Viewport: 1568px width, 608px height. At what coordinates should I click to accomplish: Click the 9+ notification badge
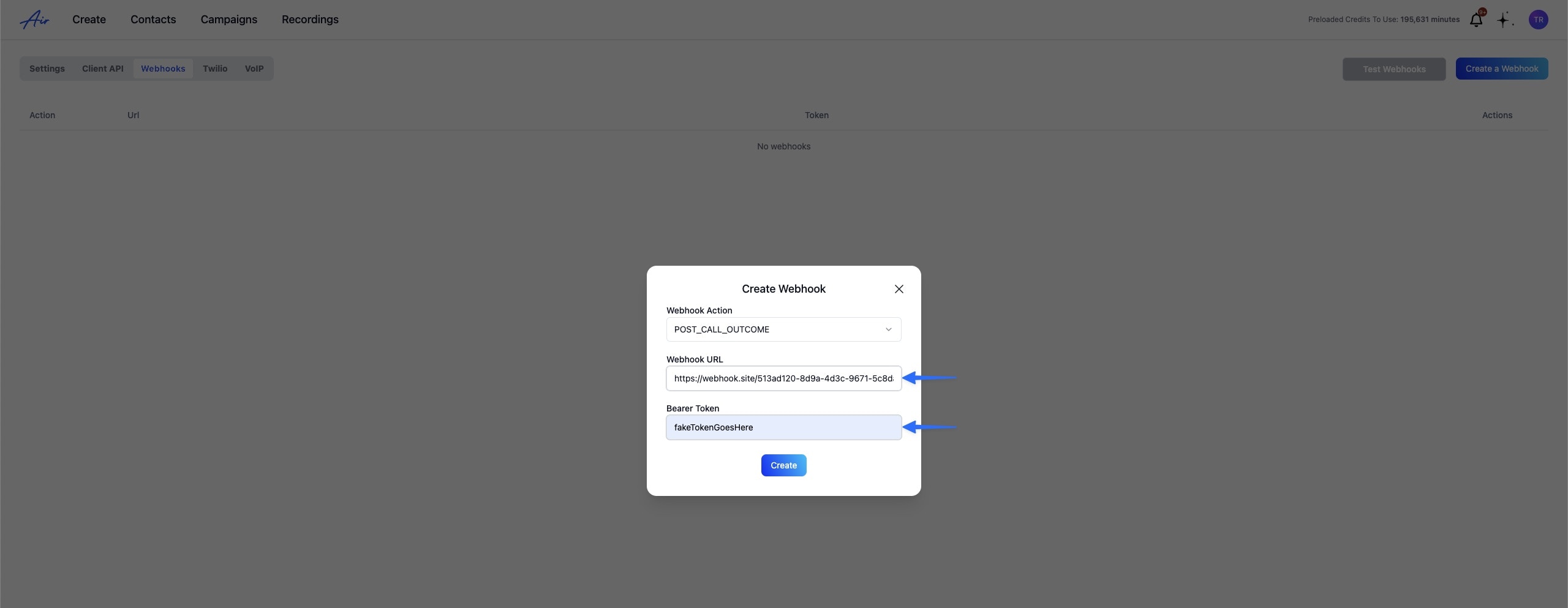(x=1482, y=12)
